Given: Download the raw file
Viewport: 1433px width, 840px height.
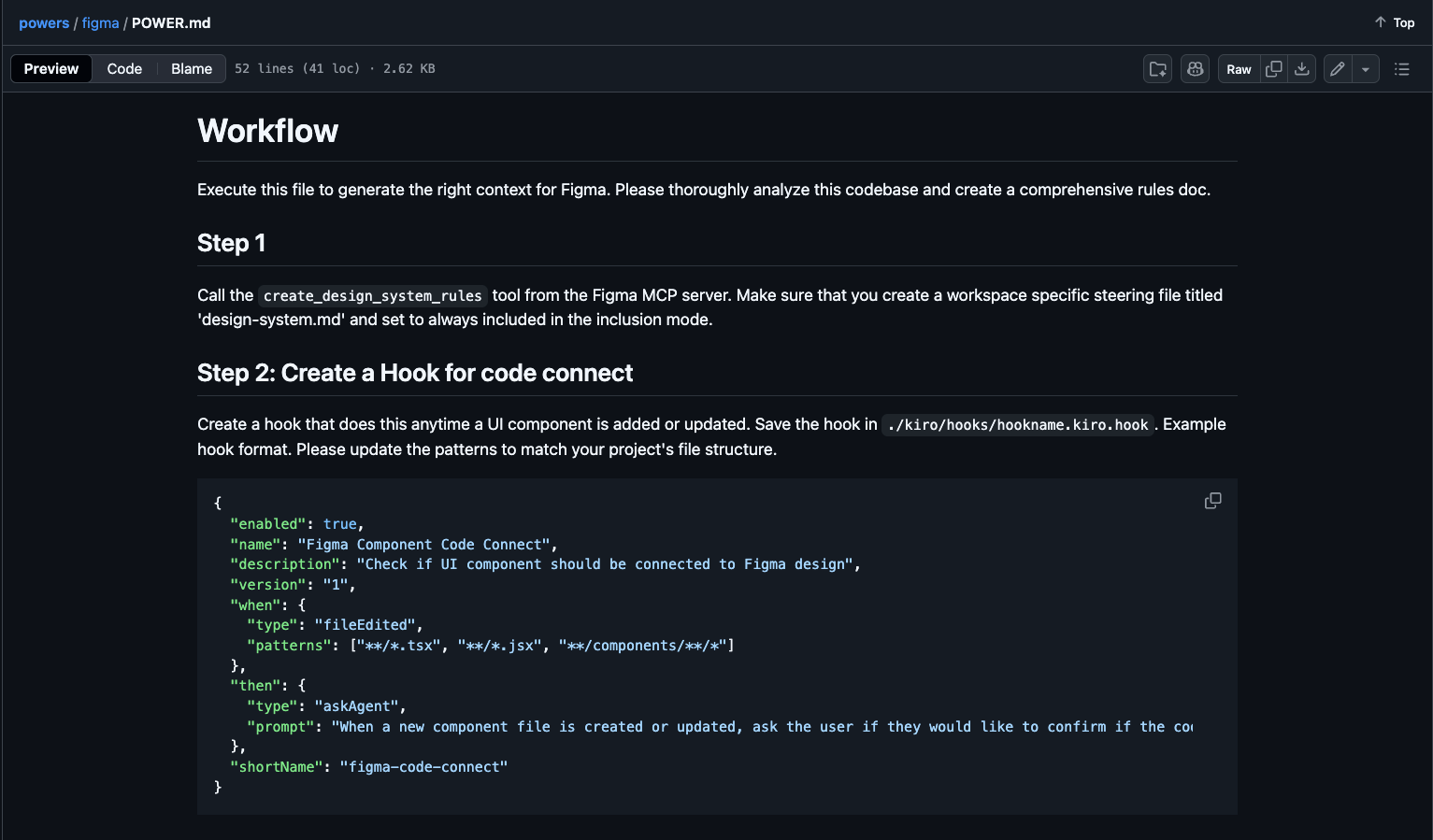Looking at the screenshot, I should (x=1301, y=69).
